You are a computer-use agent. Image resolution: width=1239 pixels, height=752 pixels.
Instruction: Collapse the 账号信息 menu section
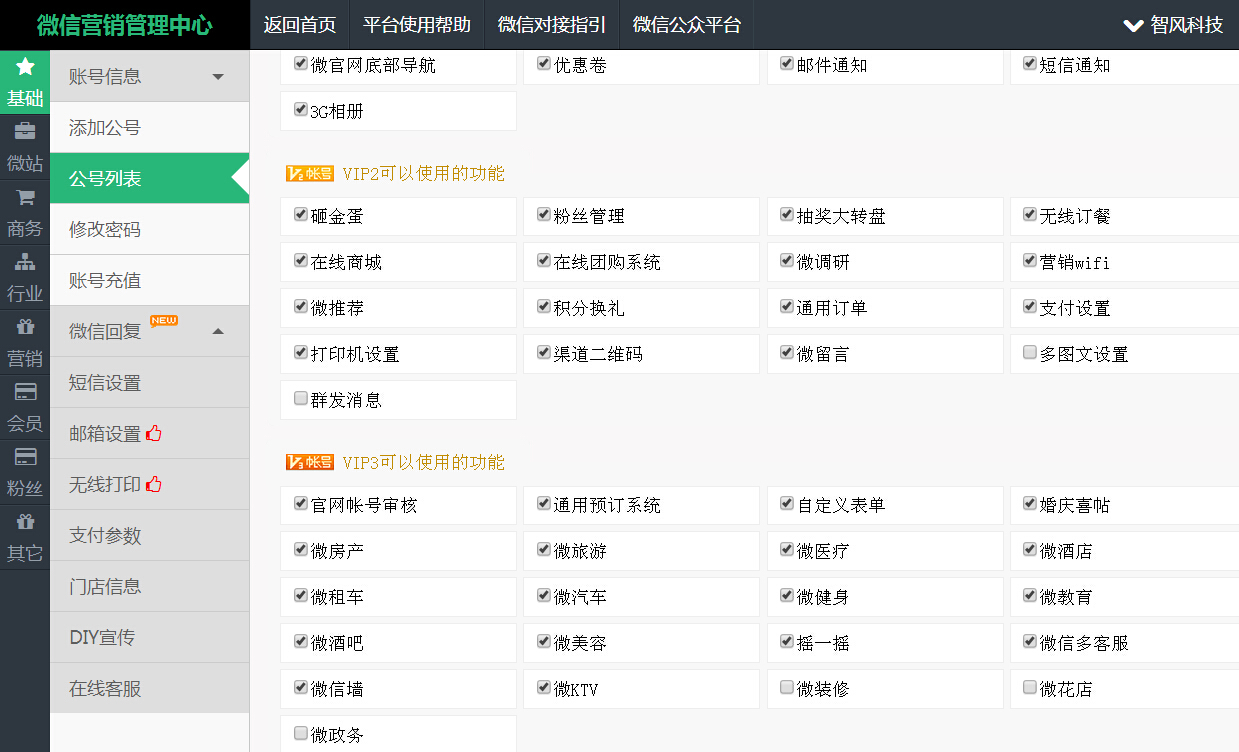coord(218,77)
